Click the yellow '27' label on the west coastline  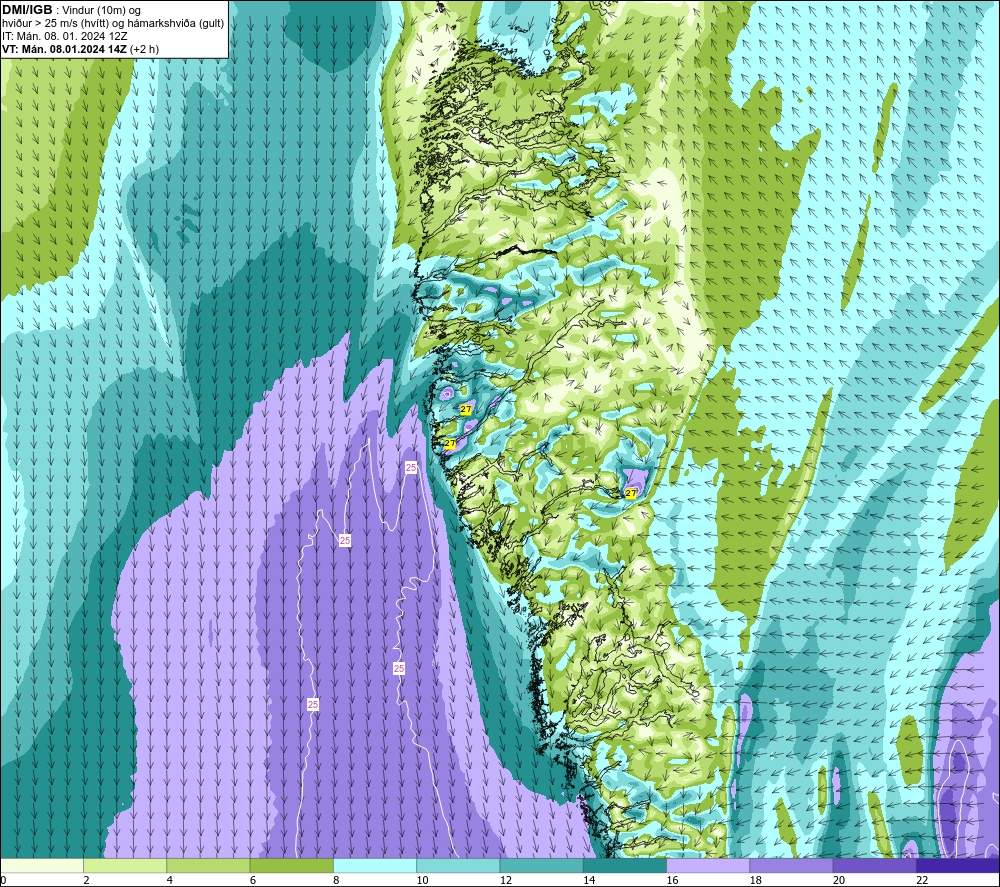450,443
